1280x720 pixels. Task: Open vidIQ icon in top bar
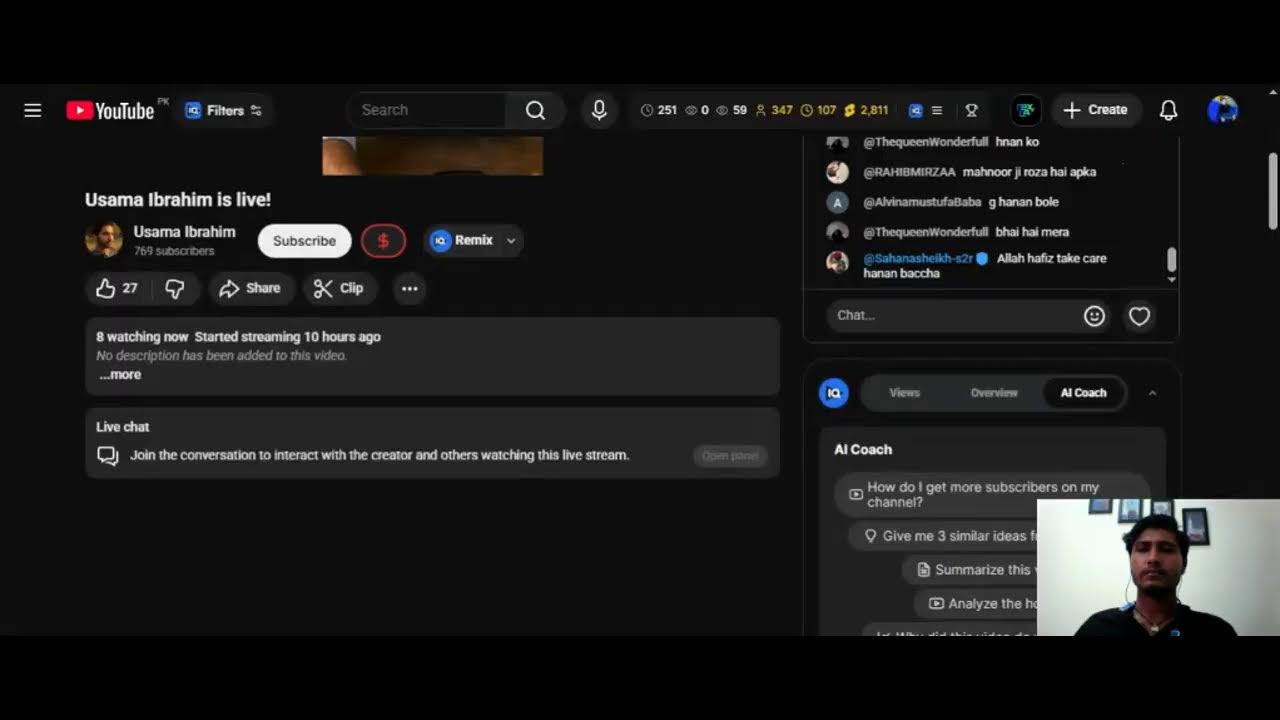click(915, 110)
